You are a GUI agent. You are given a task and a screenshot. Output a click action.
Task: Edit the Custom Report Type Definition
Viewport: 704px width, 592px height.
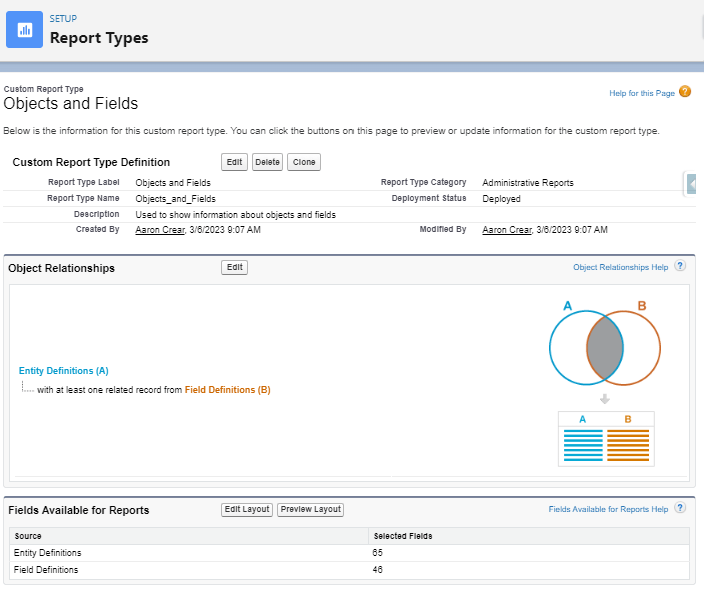click(x=234, y=162)
